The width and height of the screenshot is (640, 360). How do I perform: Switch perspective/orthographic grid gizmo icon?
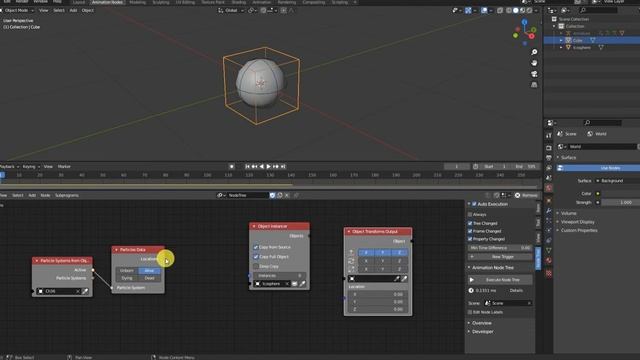534,85
